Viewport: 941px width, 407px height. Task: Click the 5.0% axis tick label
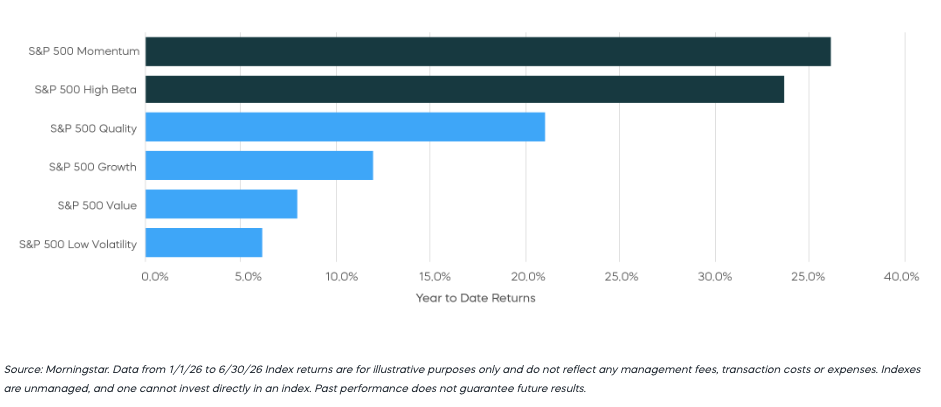248,277
